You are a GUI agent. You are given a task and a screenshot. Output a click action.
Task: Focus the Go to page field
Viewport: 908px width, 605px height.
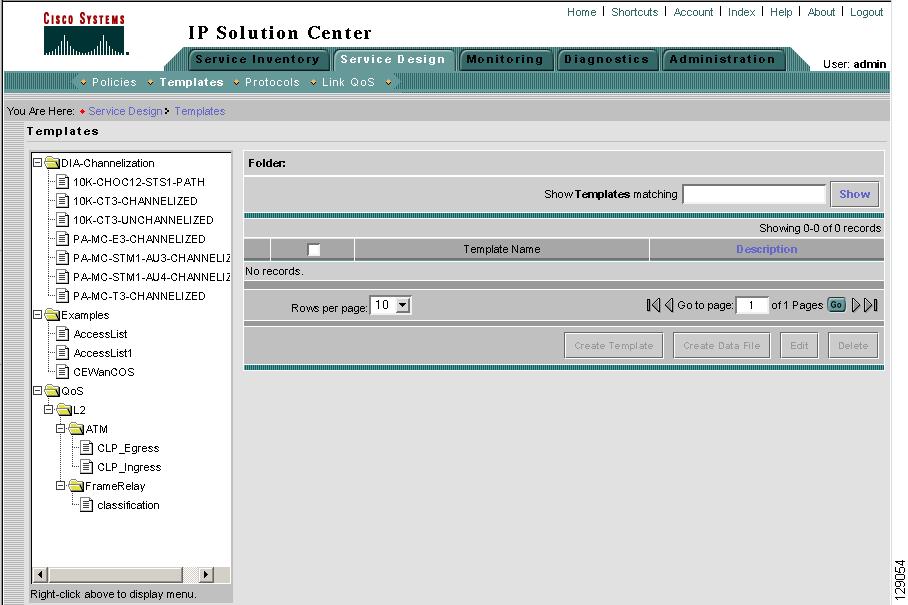[x=752, y=305]
